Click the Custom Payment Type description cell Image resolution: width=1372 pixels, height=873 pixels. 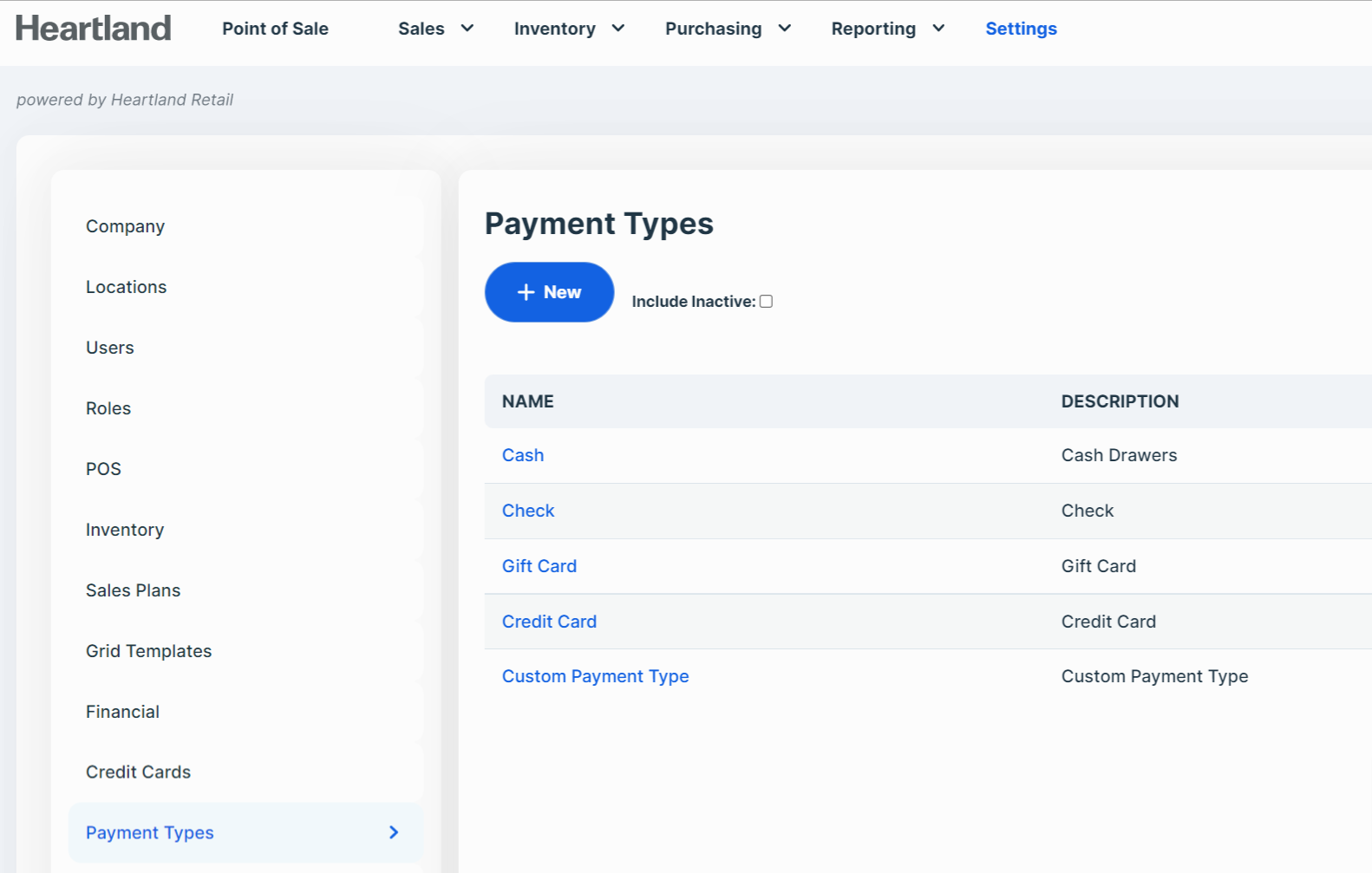[x=1155, y=676]
